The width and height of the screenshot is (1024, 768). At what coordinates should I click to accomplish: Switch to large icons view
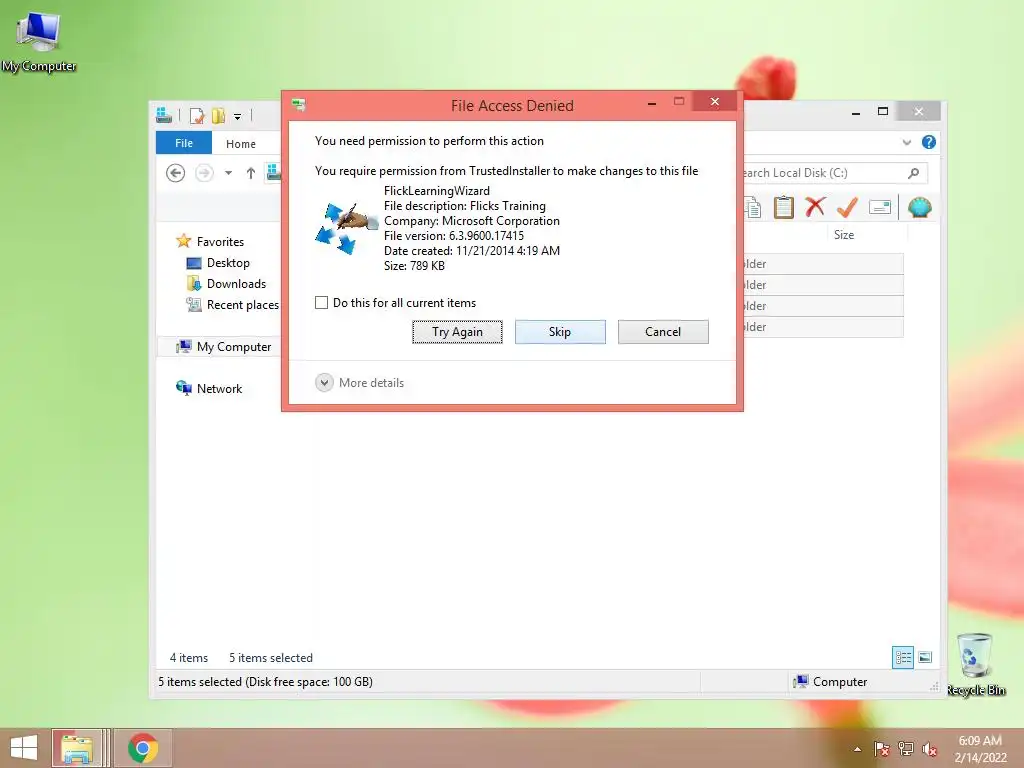point(925,657)
